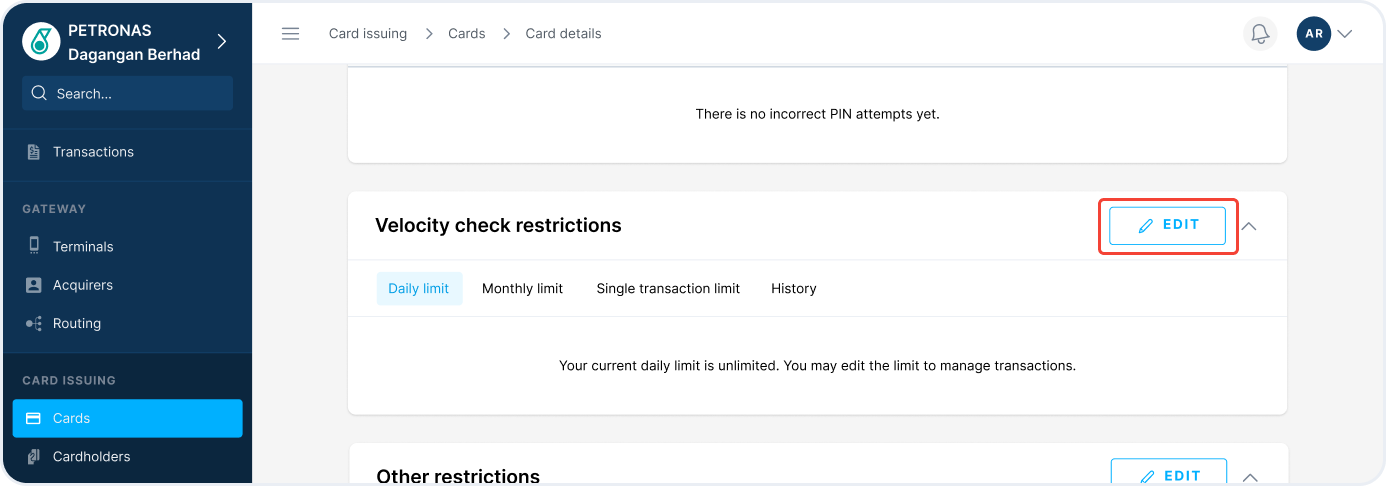The width and height of the screenshot is (1386, 486).
Task: Go to Cards in the breadcrumb
Action: (466, 34)
